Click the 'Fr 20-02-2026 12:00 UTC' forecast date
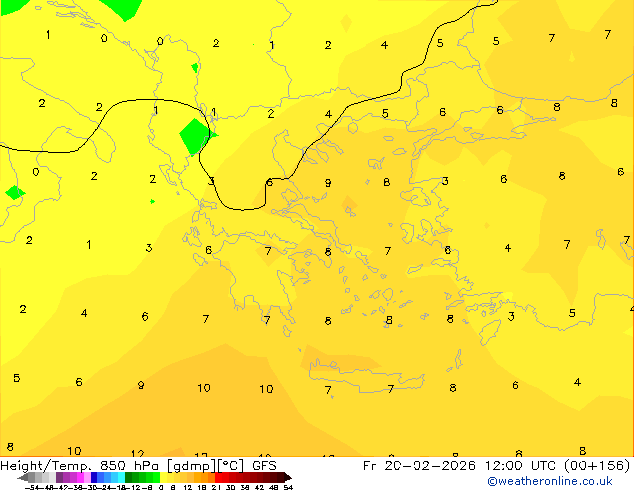This screenshot has height=490, width=634. (x=460, y=466)
